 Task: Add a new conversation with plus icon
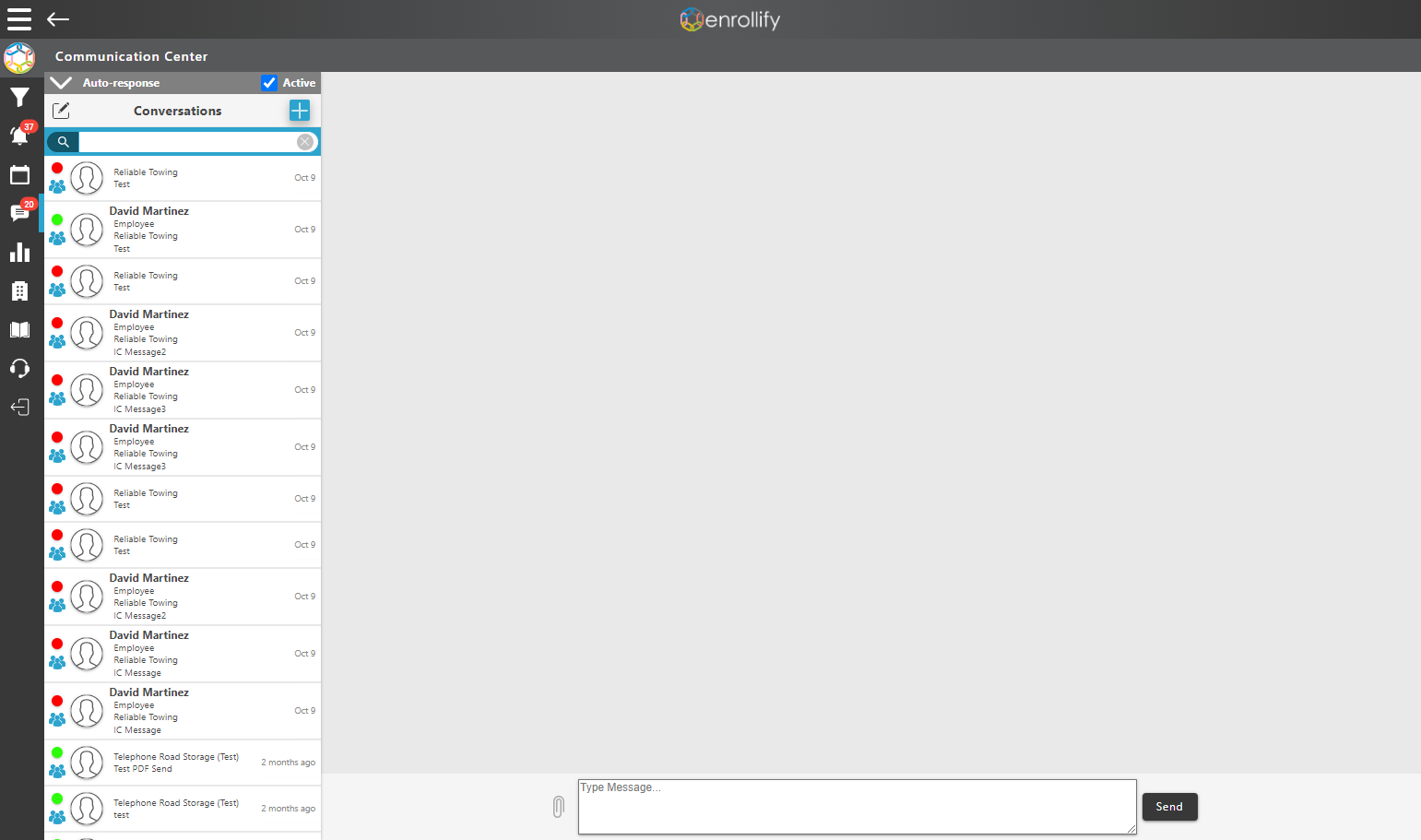pos(300,111)
